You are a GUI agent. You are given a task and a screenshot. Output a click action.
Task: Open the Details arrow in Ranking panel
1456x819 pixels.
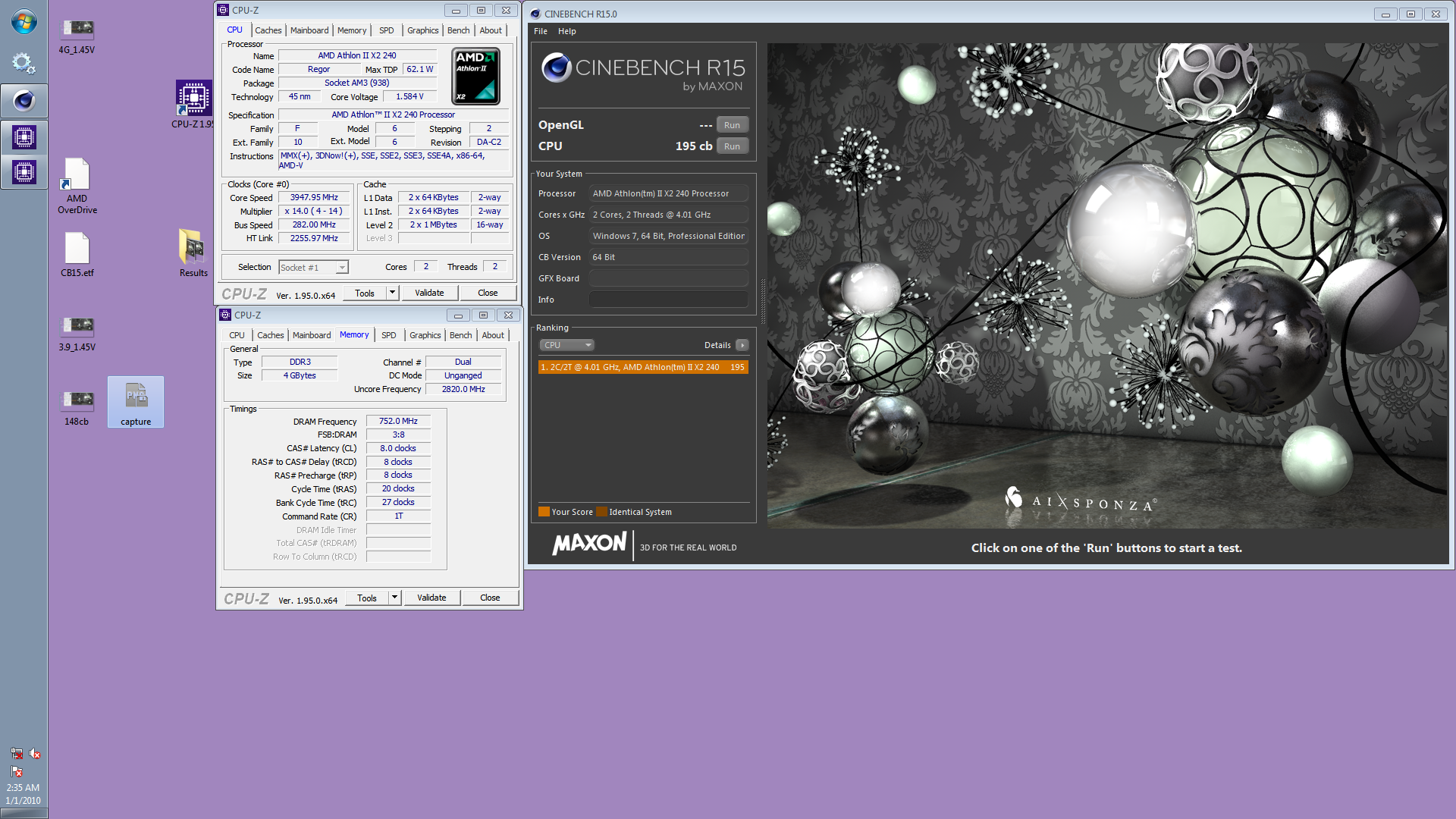click(x=742, y=345)
